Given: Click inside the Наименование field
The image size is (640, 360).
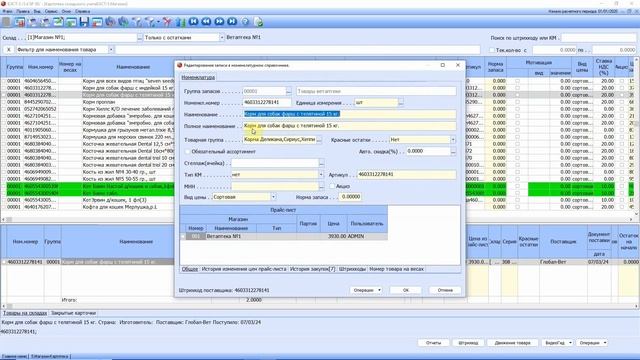Looking at the screenshot, I should 349,114.
